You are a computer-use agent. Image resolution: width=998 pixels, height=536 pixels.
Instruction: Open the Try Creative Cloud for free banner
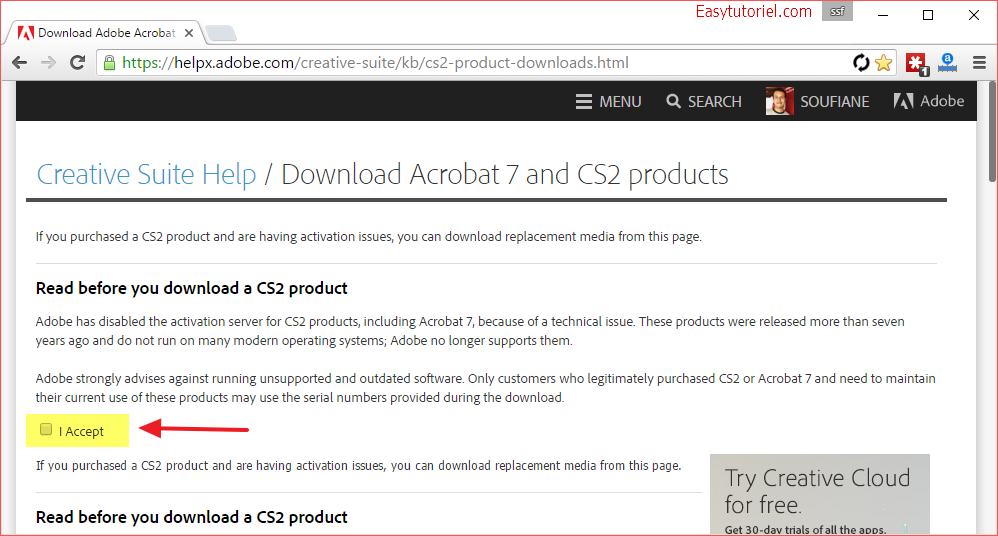click(x=820, y=495)
